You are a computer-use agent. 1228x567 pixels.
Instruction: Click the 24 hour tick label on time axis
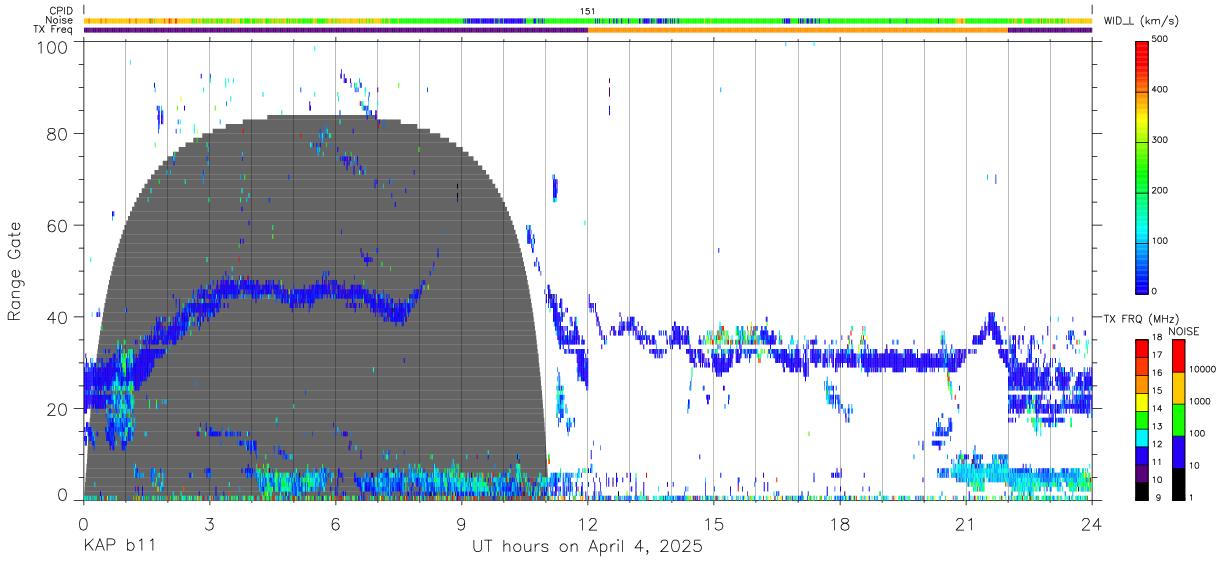[1092, 524]
